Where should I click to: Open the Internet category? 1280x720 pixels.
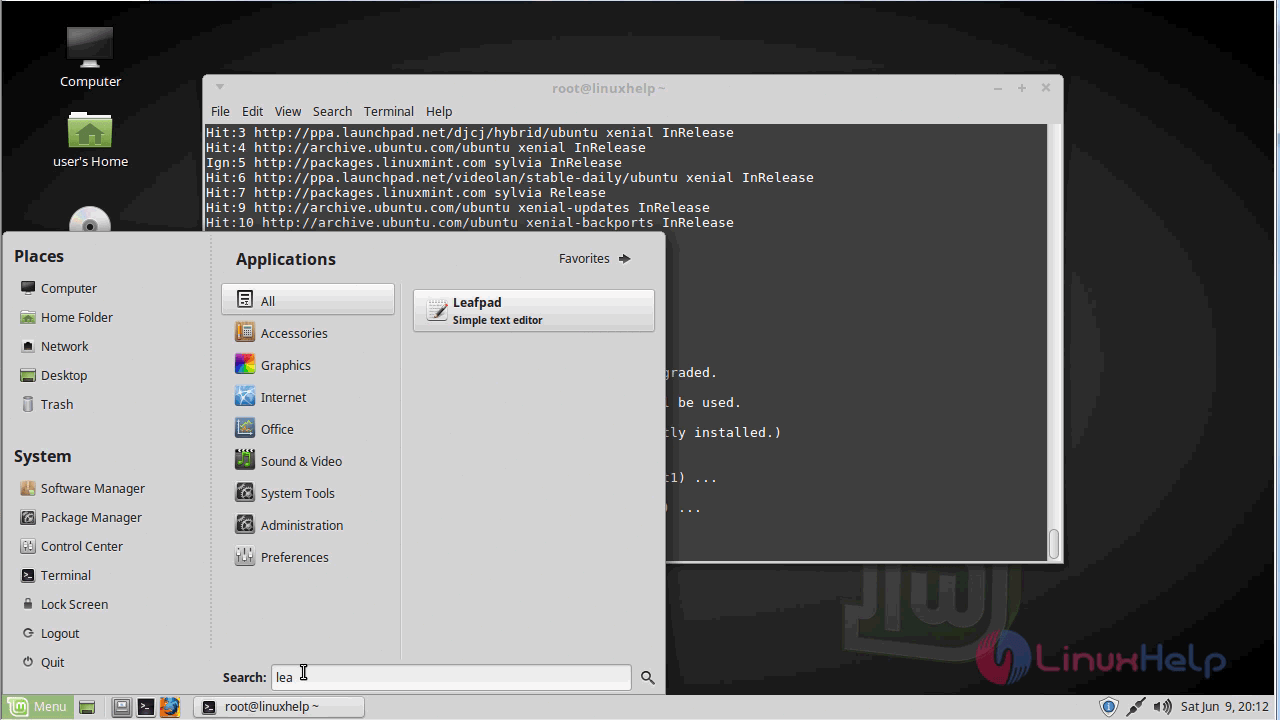pyautogui.click(x=308, y=397)
